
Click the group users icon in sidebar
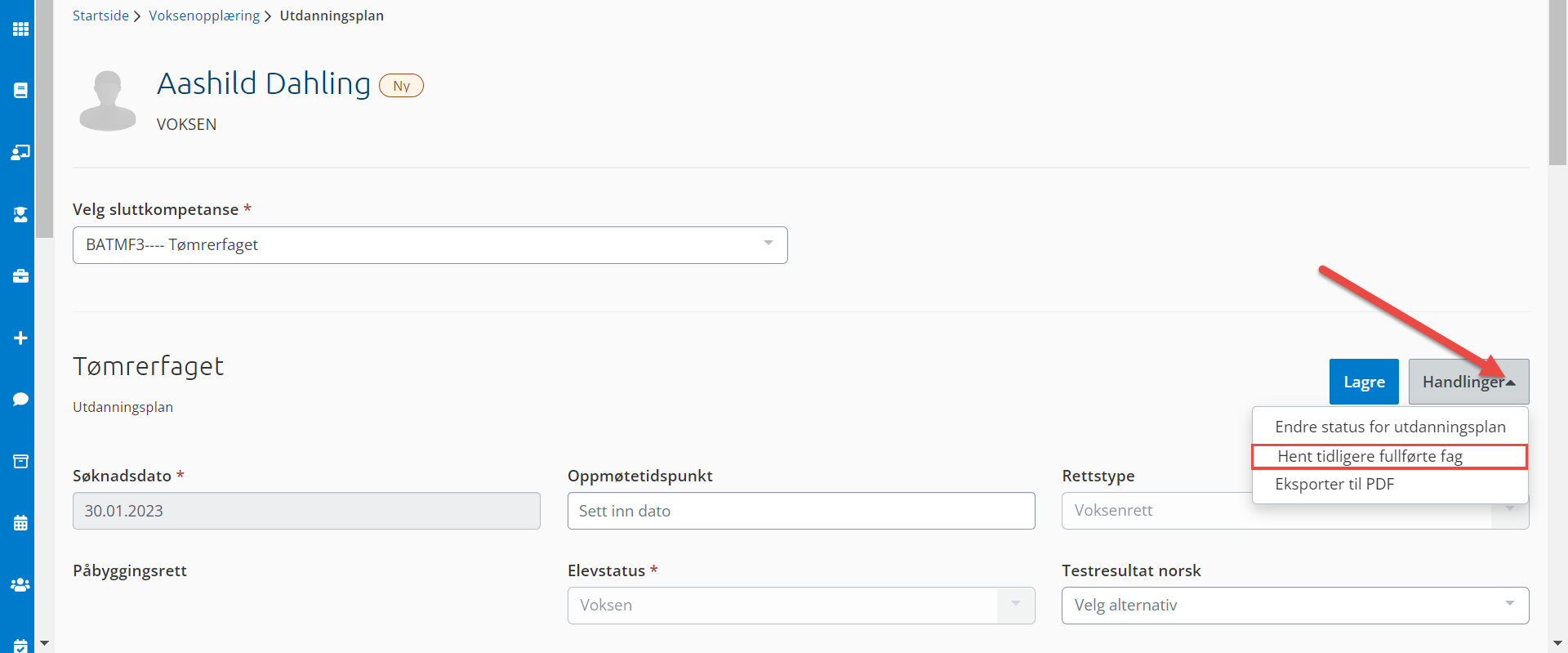point(20,585)
